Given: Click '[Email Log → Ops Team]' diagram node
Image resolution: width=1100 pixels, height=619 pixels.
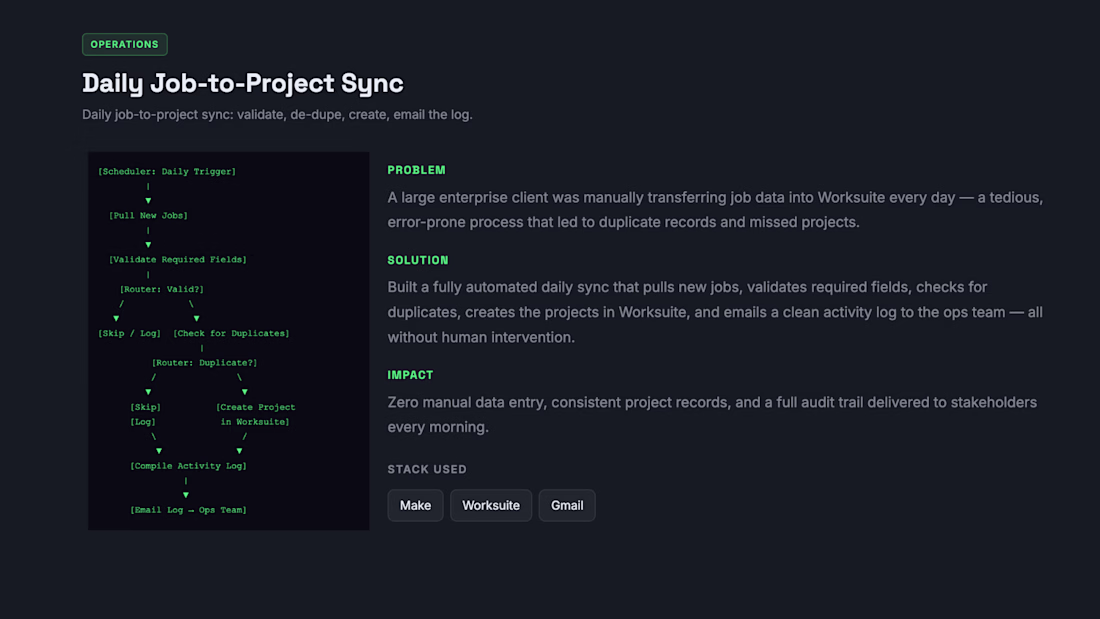Looking at the screenshot, I should click(188, 510).
